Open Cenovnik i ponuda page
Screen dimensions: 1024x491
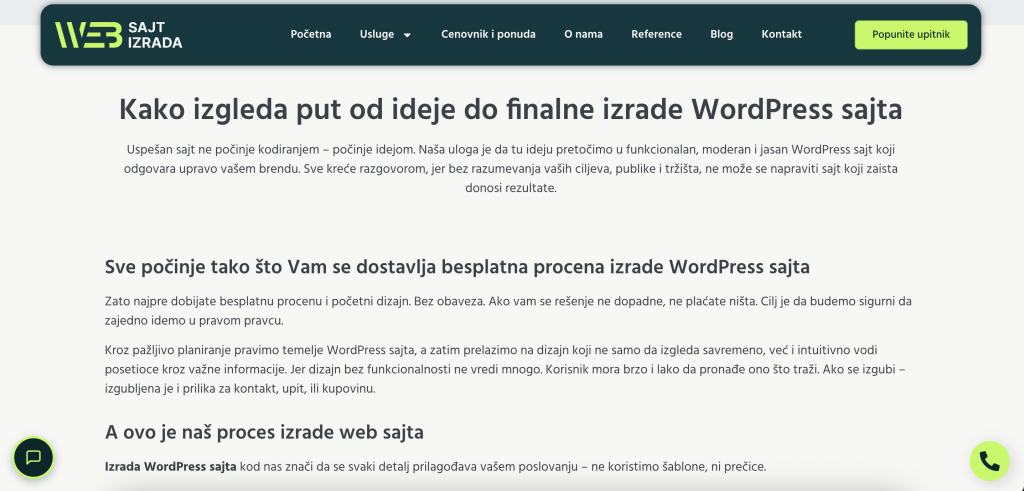488,35
